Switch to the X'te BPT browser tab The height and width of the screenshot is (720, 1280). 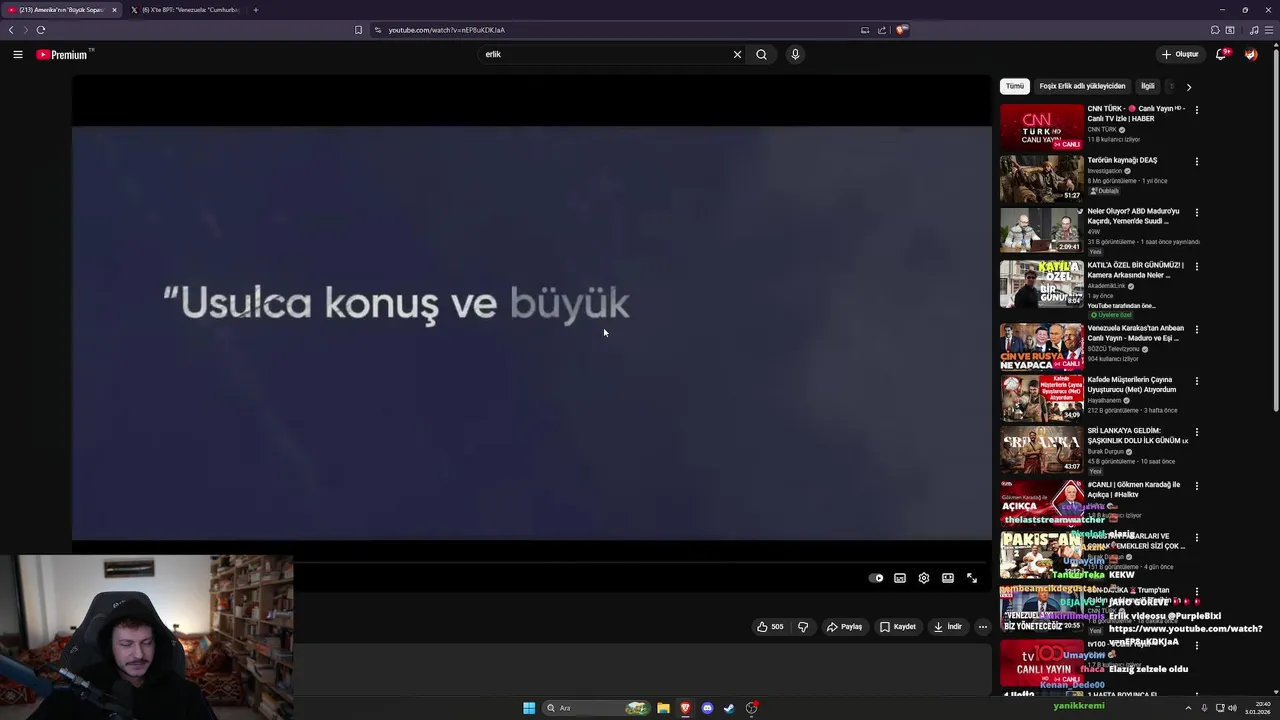click(187, 10)
